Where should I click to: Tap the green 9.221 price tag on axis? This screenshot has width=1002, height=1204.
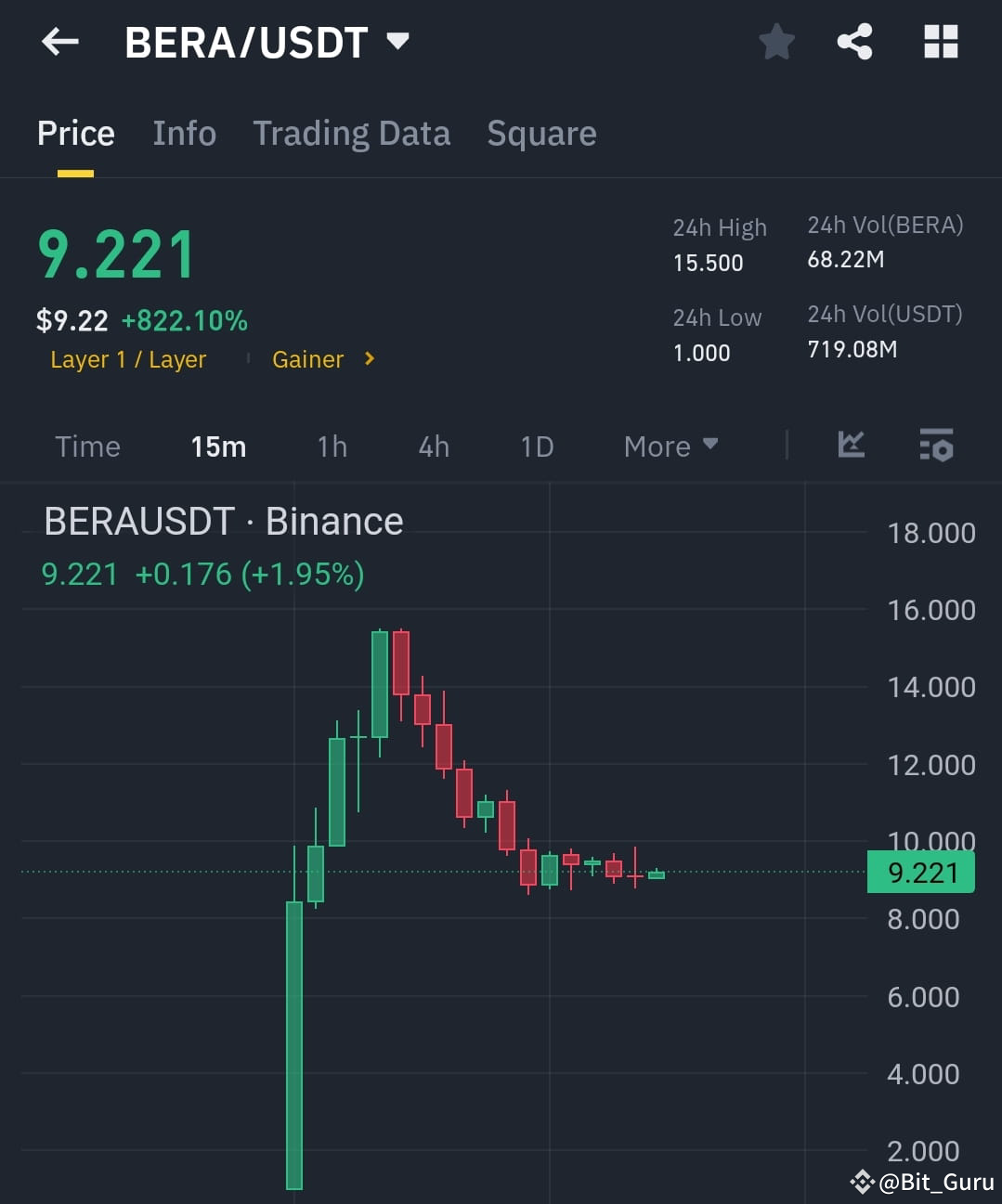point(920,873)
